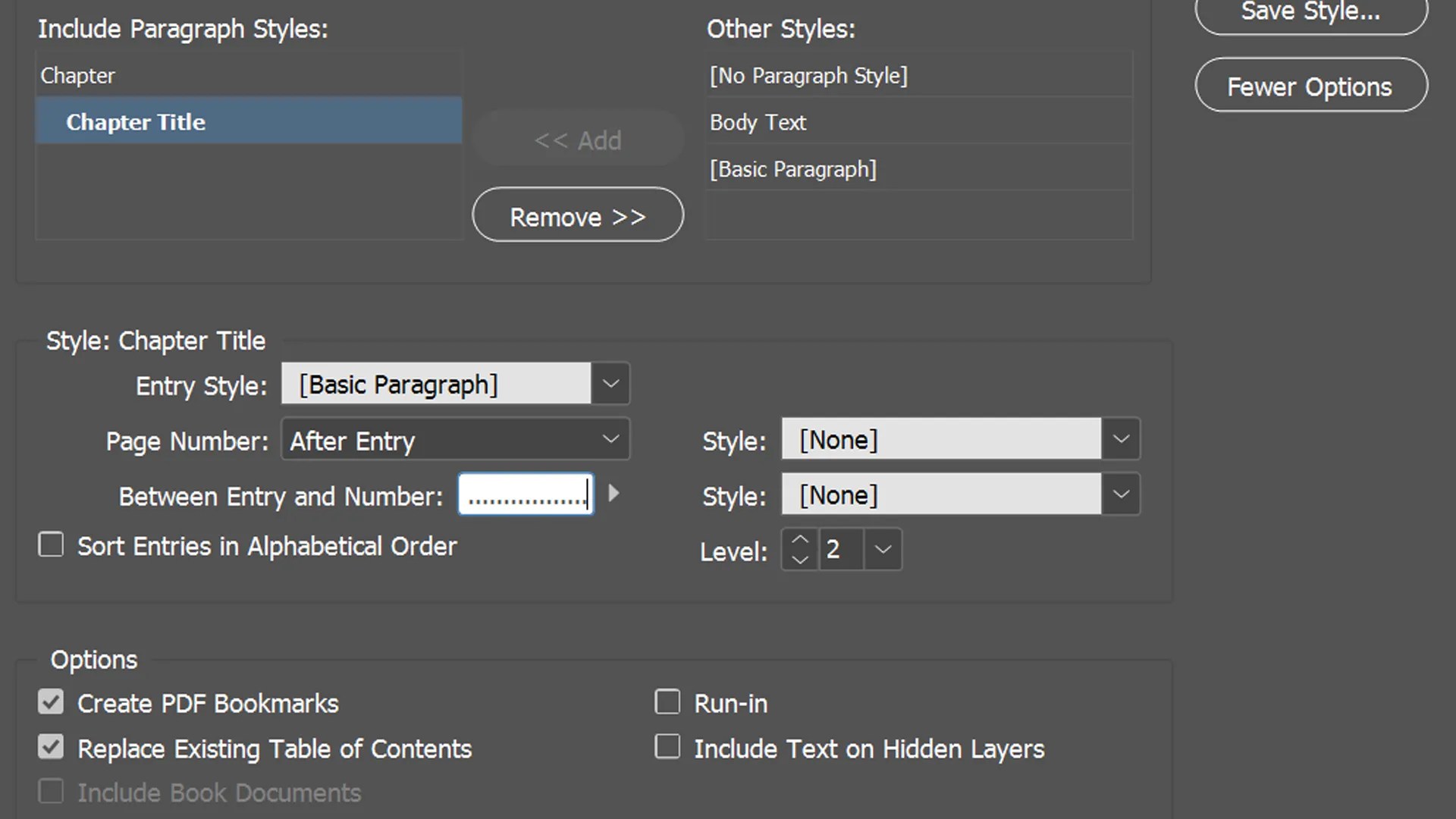Disable Replace Existing Table of Contents
The image size is (1456, 819).
click(51, 747)
